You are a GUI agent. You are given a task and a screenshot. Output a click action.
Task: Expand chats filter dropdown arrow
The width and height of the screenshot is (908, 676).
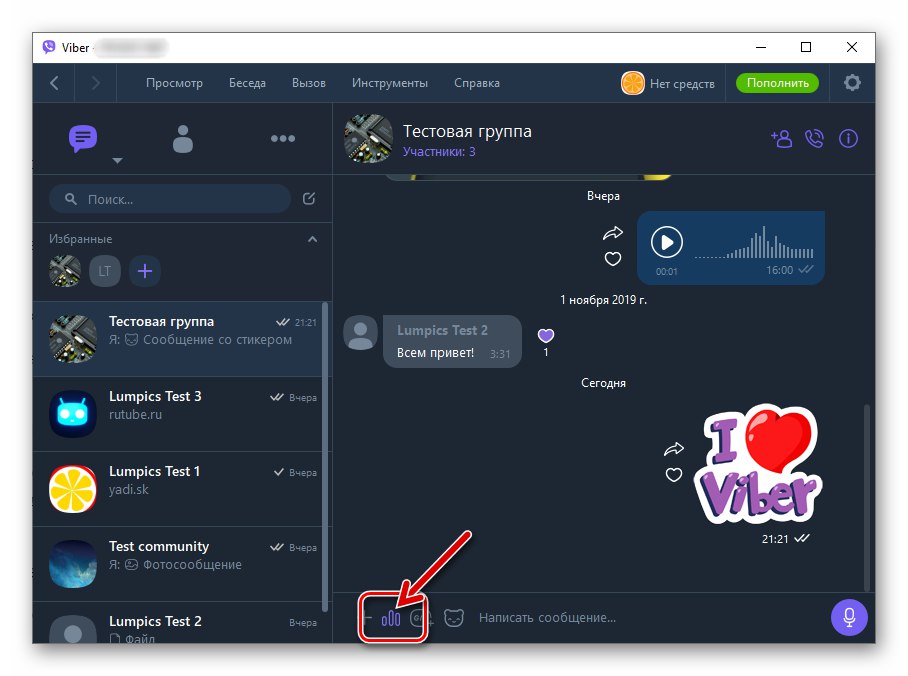(118, 160)
